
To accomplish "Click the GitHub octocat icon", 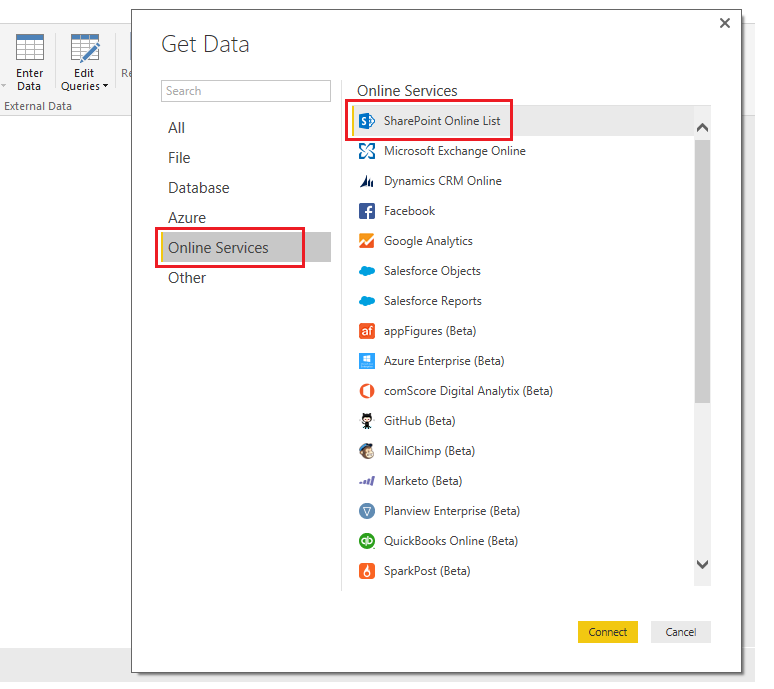I will coord(366,421).
